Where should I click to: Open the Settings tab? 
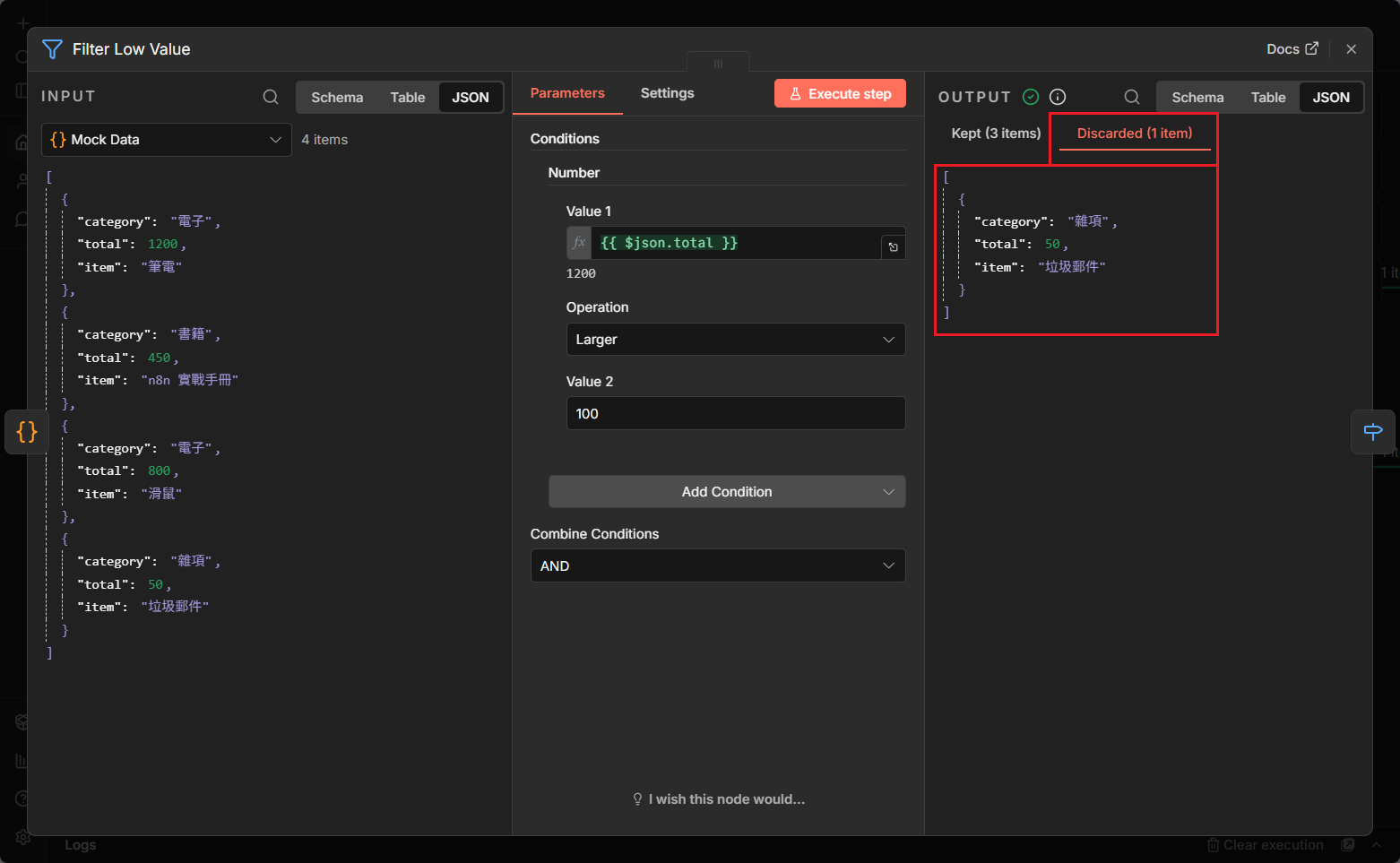667,93
